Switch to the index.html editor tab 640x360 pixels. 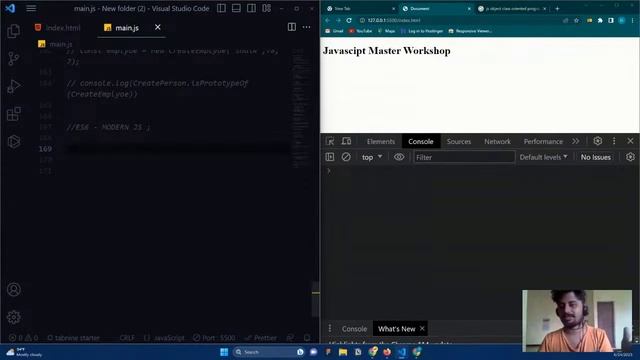click(x=58, y=28)
